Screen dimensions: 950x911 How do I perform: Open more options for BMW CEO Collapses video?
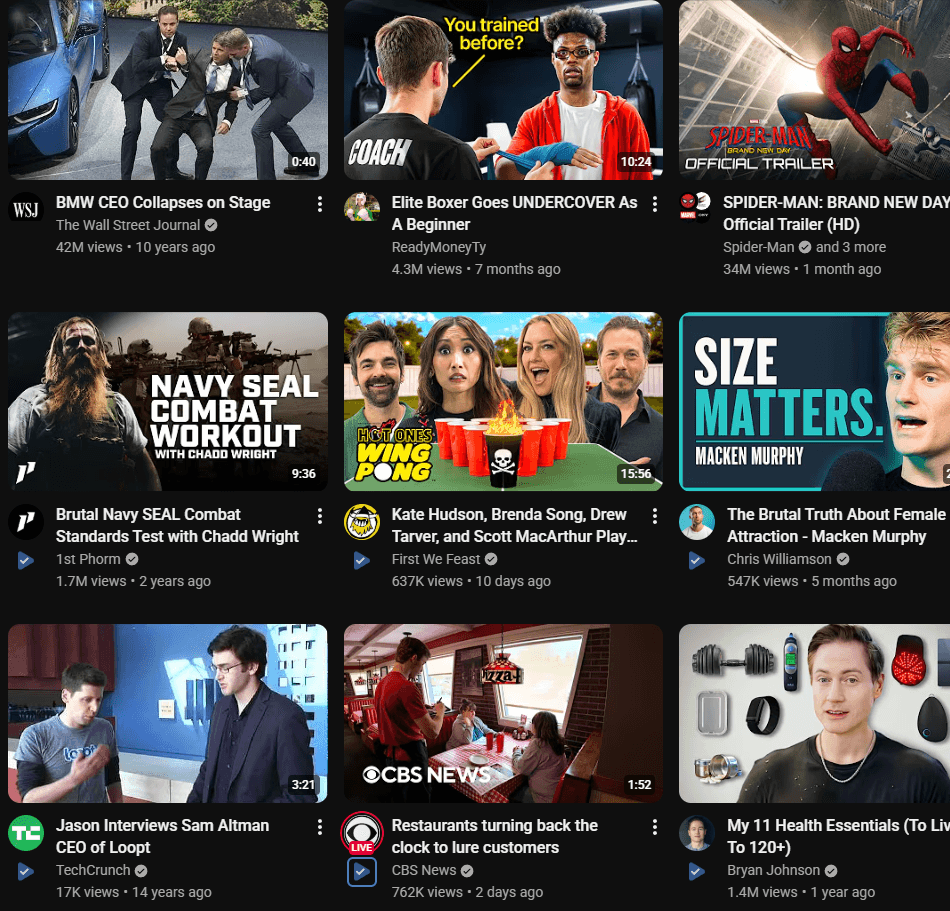(x=320, y=204)
